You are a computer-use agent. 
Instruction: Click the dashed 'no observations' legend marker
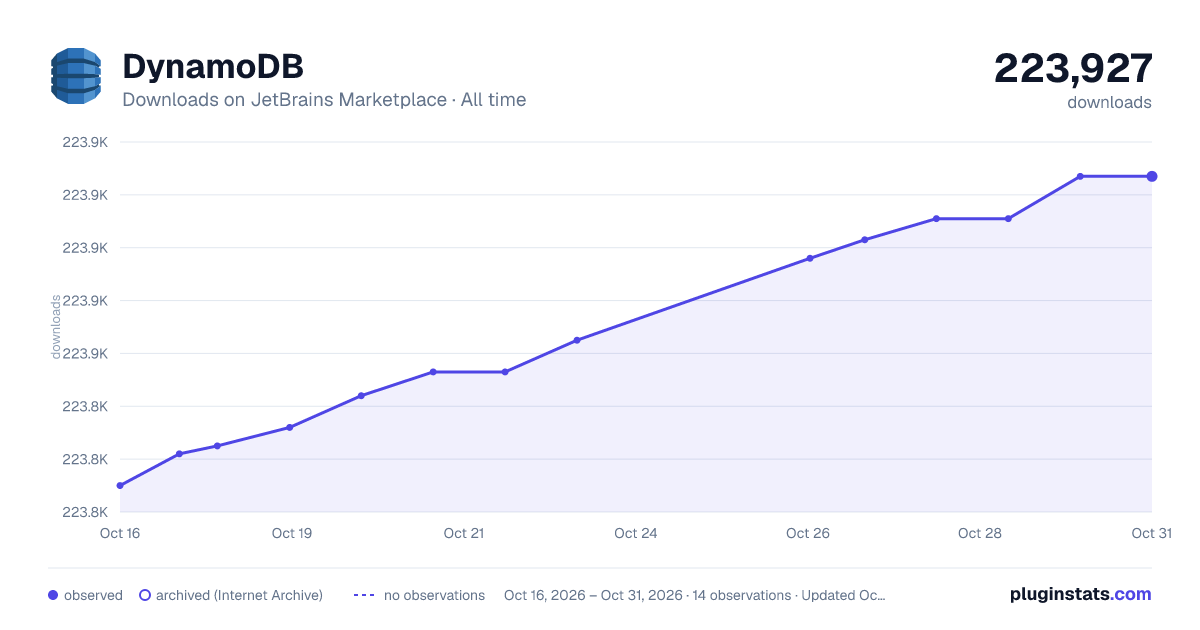click(x=364, y=595)
